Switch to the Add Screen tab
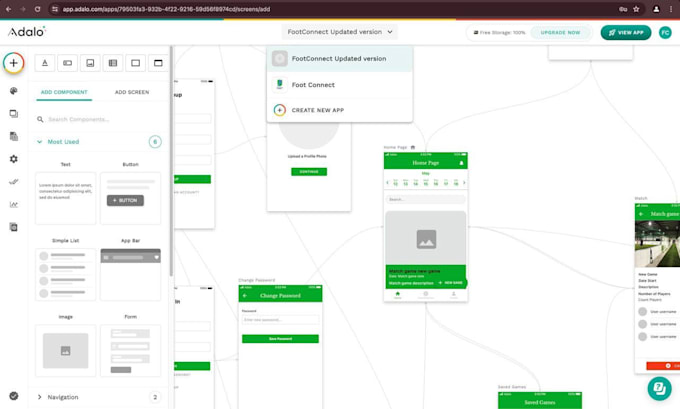Viewport: 680px width, 409px height. [132, 92]
